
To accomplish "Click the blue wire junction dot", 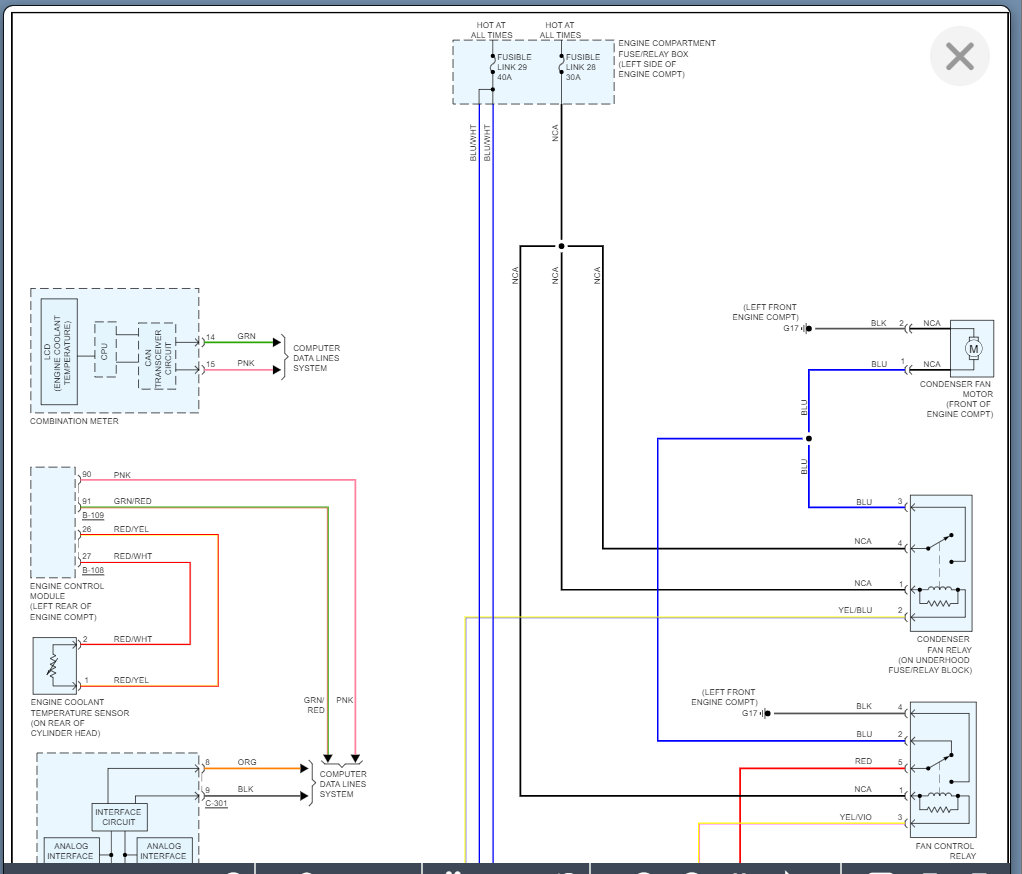I will tap(809, 438).
